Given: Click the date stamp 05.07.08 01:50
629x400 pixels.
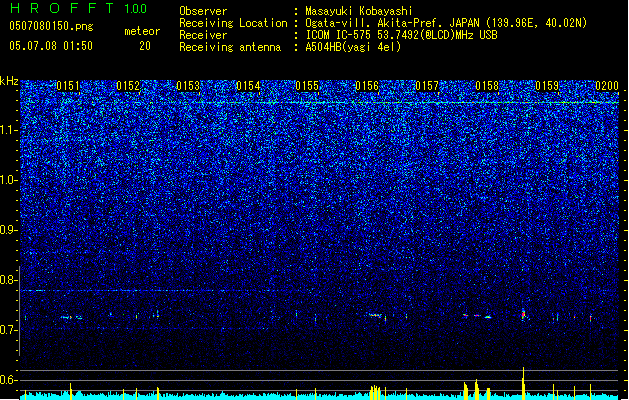Looking at the screenshot, I should pos(51,46).
